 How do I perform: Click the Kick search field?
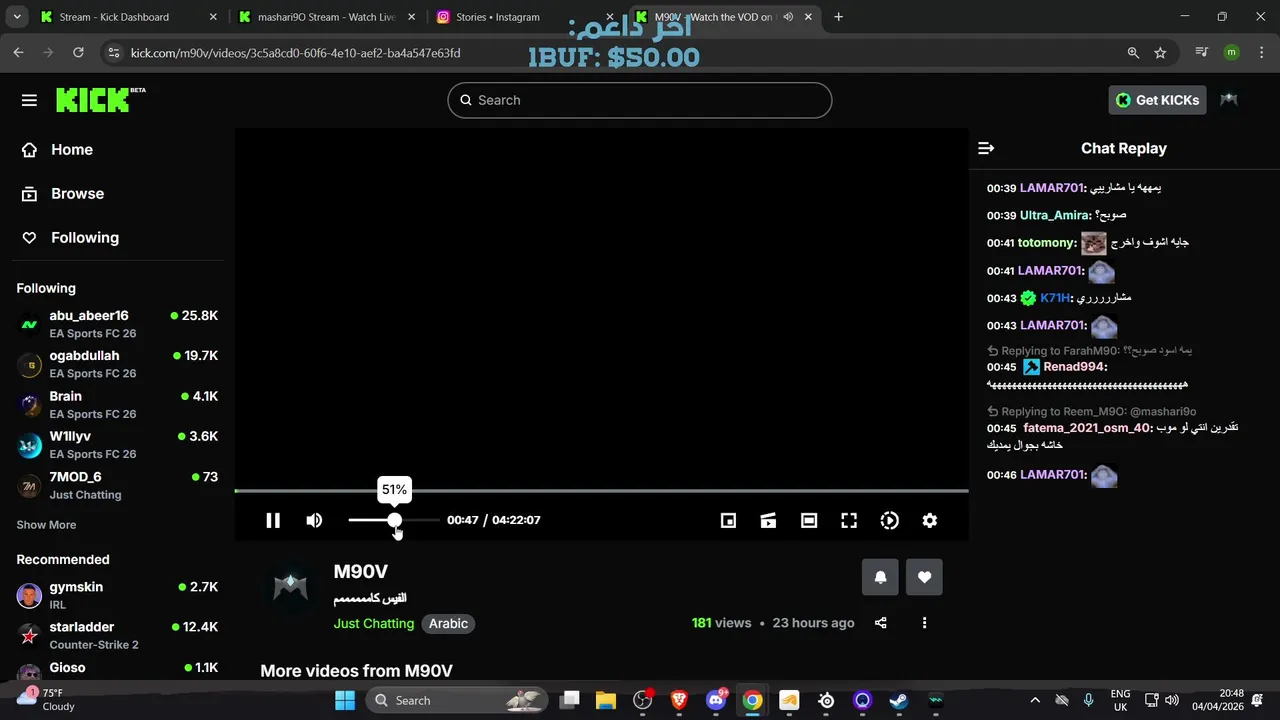pyautogui.click(x=640, y=100)
